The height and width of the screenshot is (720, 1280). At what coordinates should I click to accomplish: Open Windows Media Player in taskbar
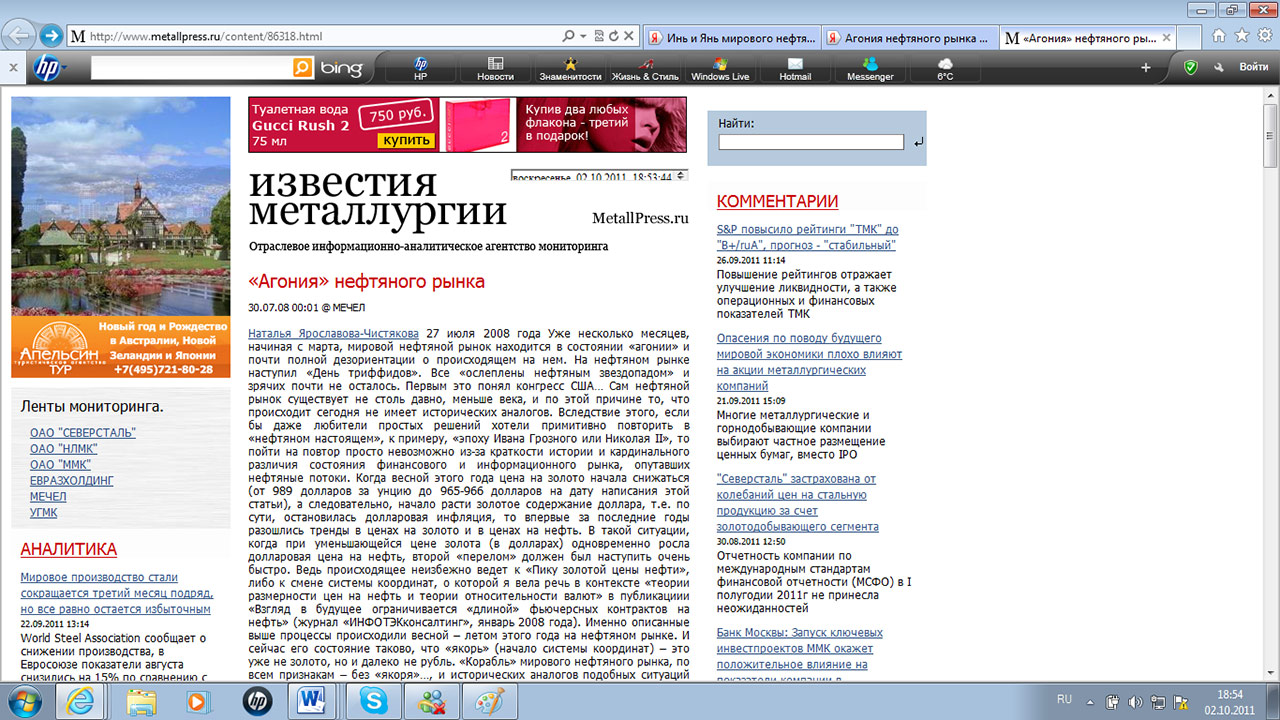click(199, 702)
